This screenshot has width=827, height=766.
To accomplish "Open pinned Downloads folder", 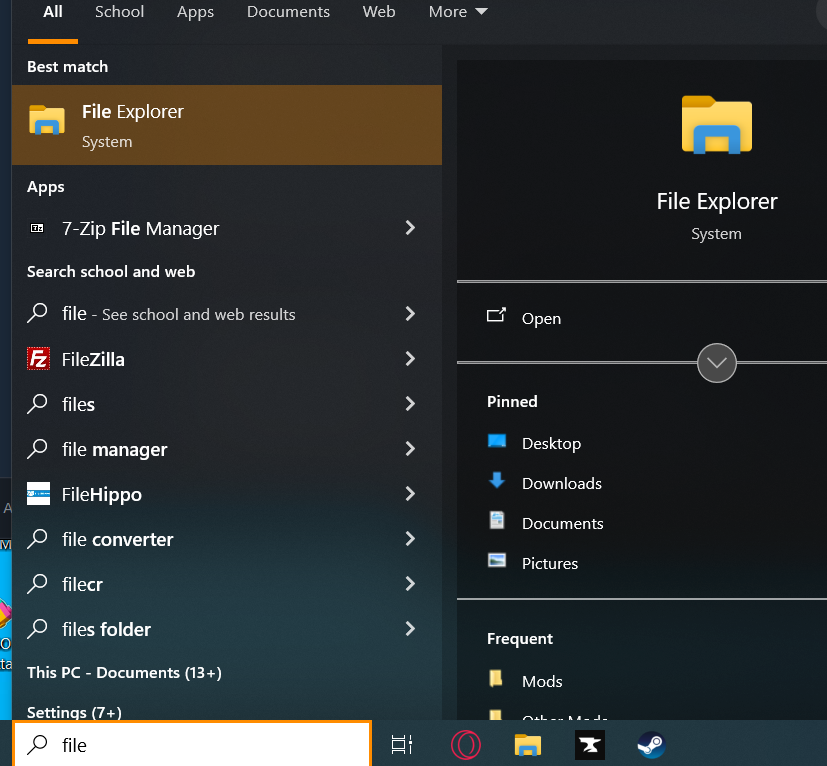I will (562, 483).
